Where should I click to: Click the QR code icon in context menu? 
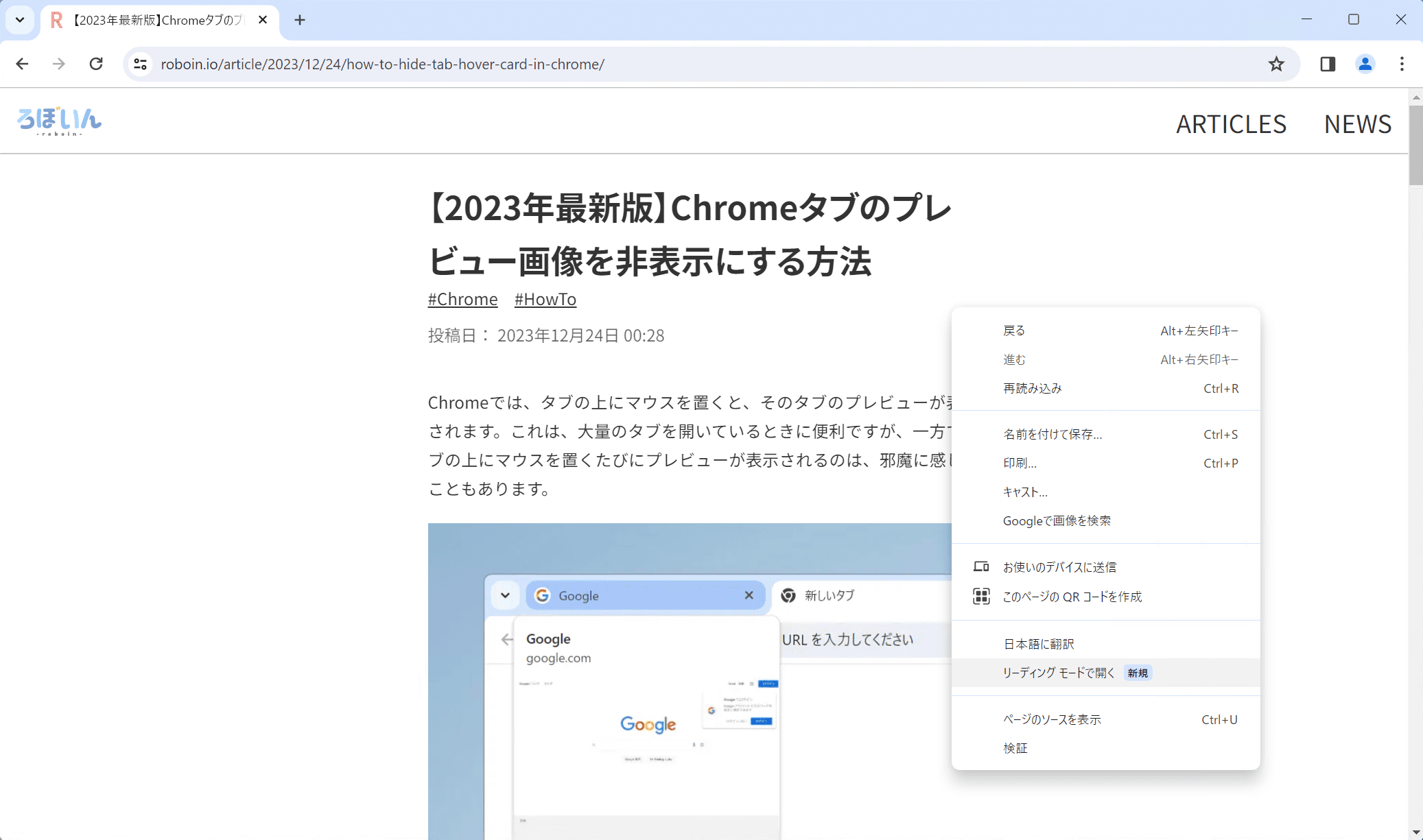981,596
